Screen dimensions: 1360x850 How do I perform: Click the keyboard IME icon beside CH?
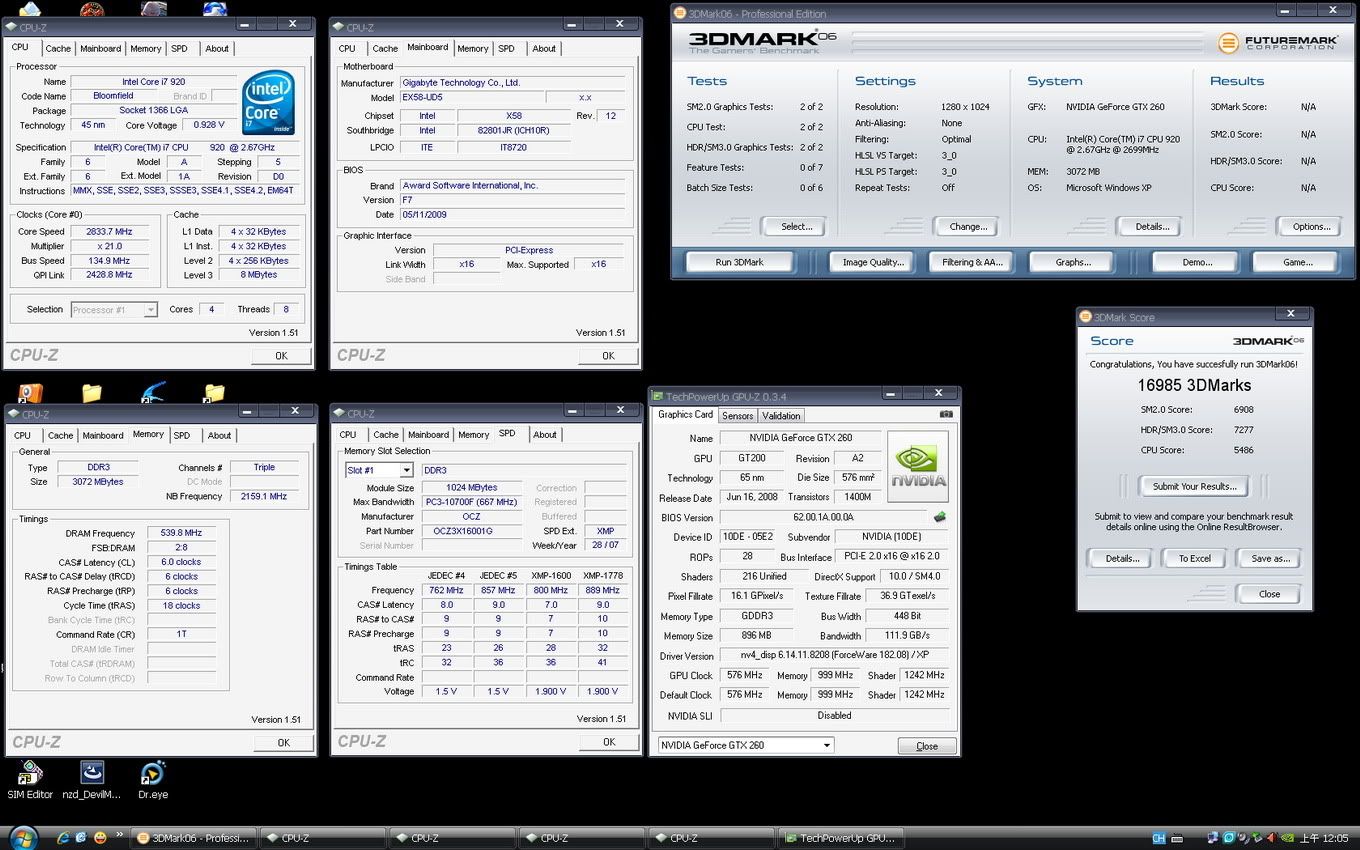click(1175, 838)
